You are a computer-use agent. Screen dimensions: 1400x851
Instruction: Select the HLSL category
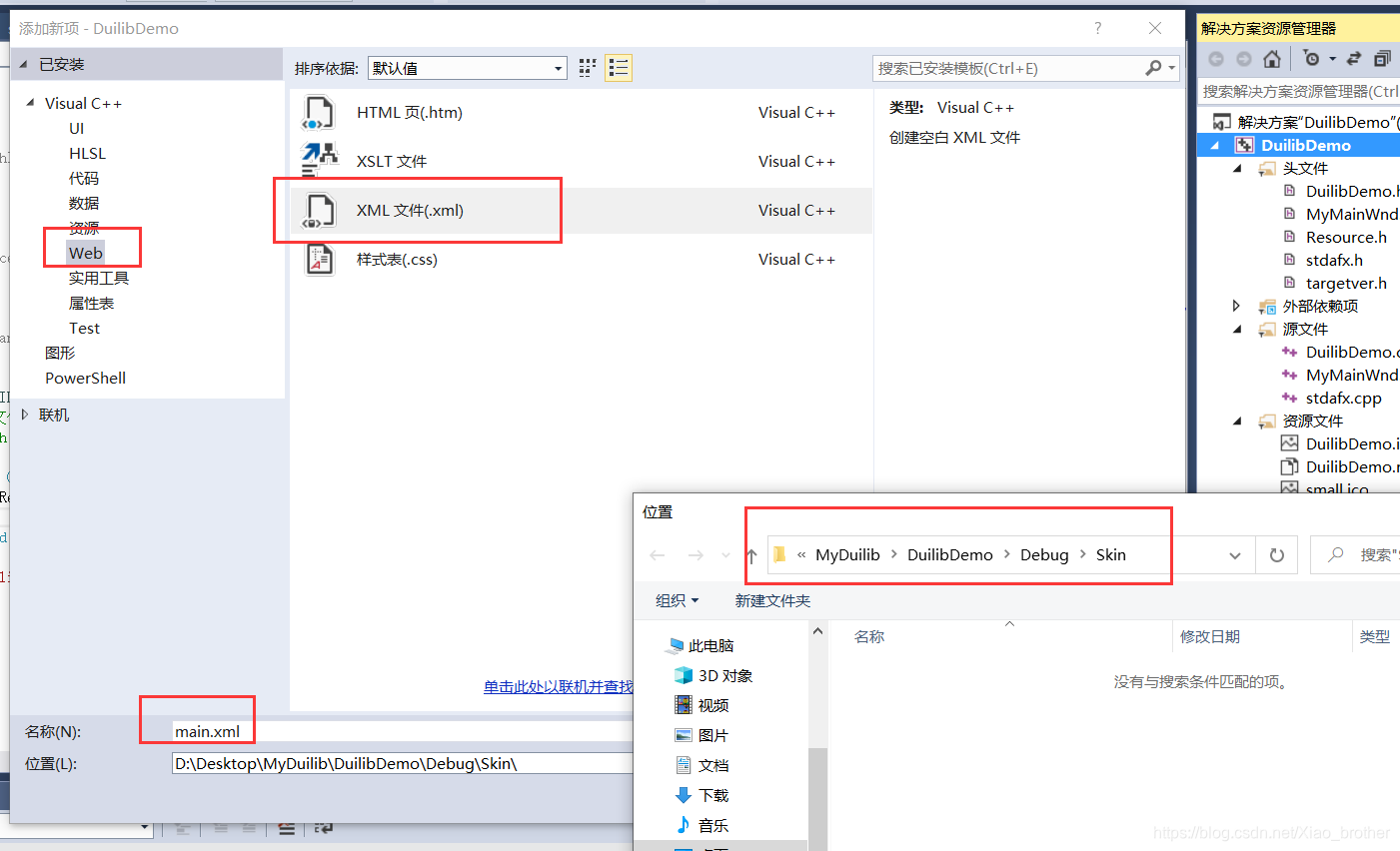point(87,153)
